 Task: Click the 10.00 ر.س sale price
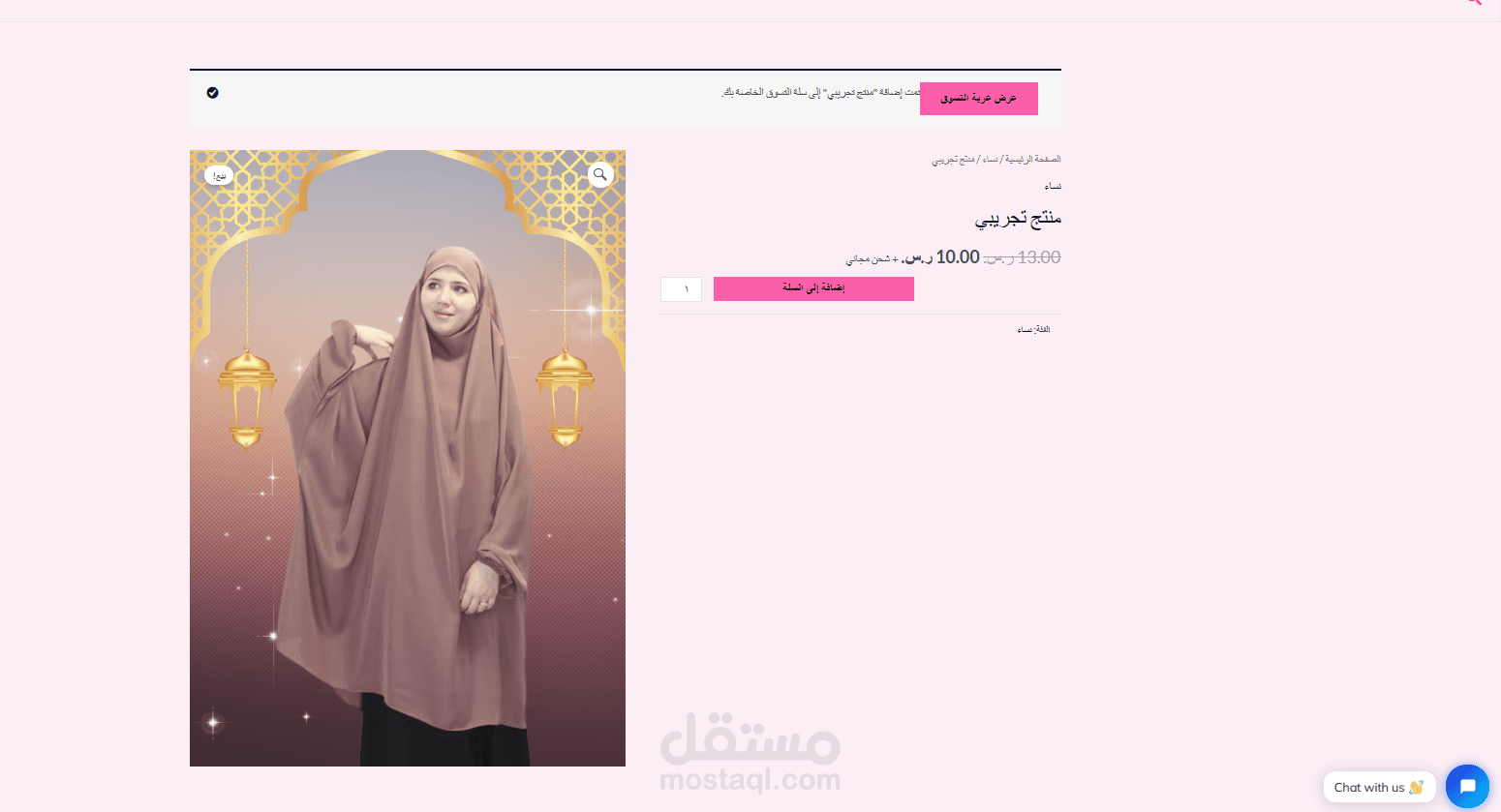(x=941, y=256)
